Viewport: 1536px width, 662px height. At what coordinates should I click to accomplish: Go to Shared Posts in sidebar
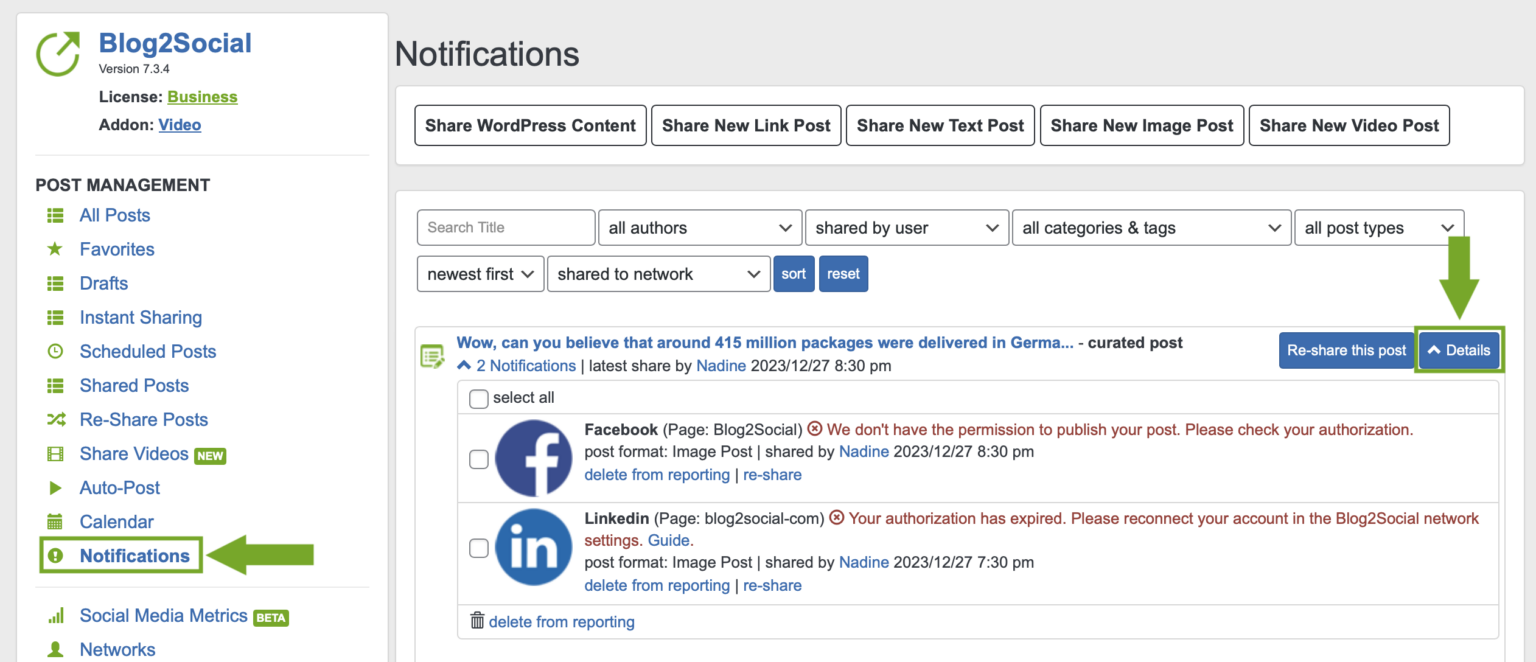click(134, 386)
